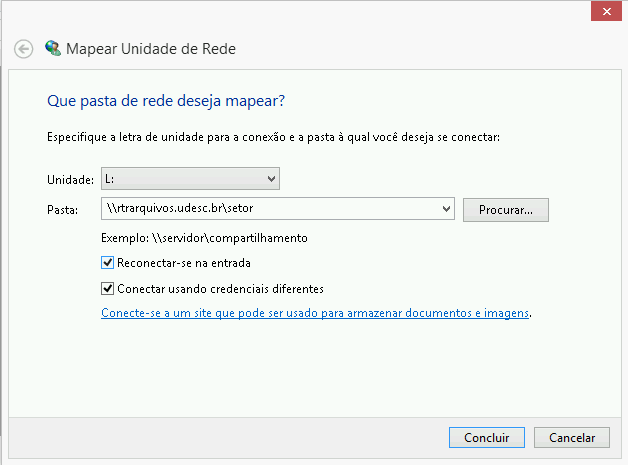Image resolution: width=628 pixels, height=465 pixels.
Task: Toggle the Reconectar-se na entrada checkbox
Action: click(108, 263)
